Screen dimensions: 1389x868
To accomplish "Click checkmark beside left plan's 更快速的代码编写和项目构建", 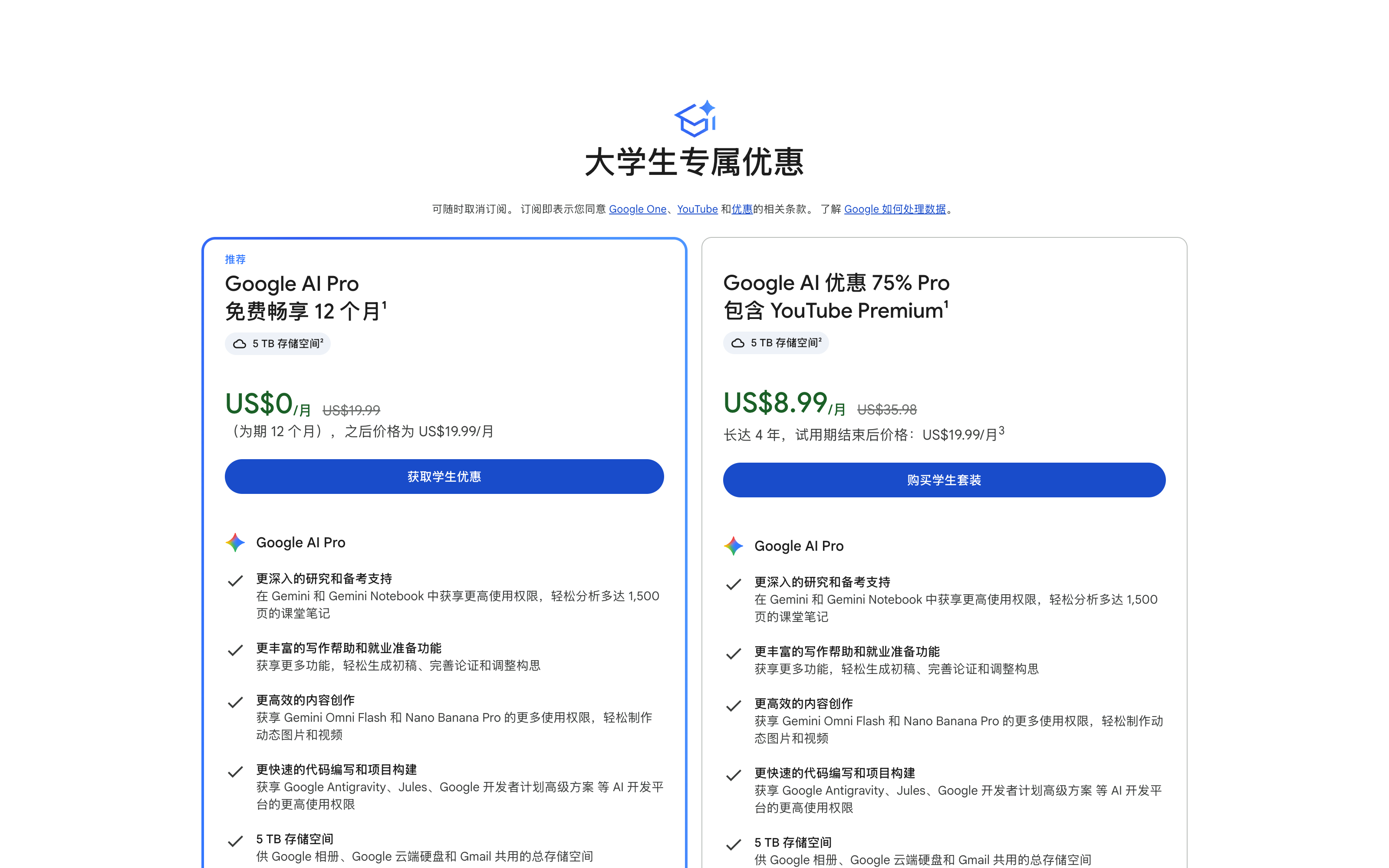I will point(235,772).
